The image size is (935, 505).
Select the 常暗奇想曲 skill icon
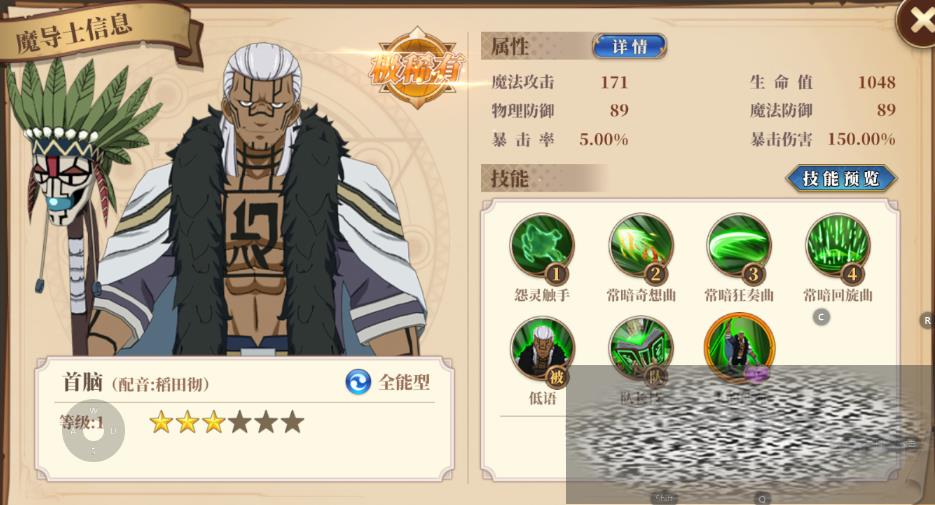pos(641,246)
